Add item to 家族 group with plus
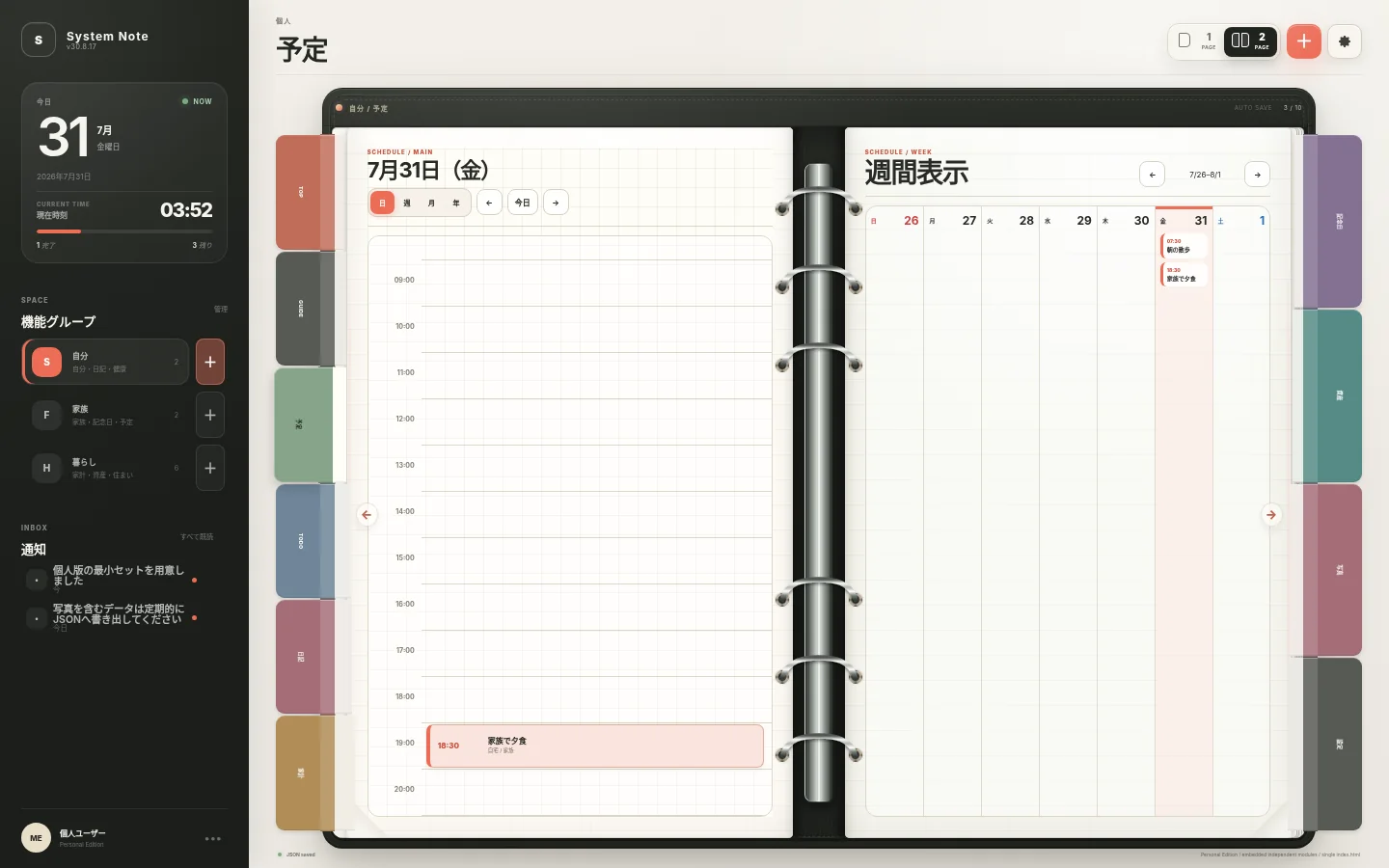 210,415
